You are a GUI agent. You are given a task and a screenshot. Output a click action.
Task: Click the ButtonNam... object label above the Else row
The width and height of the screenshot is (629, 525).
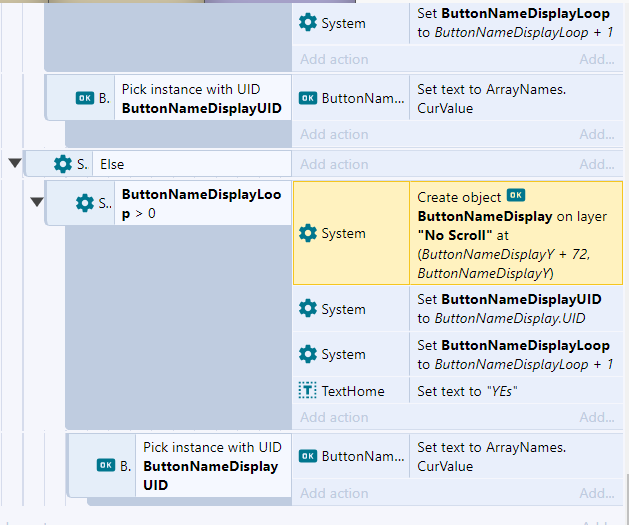(363, 98)
